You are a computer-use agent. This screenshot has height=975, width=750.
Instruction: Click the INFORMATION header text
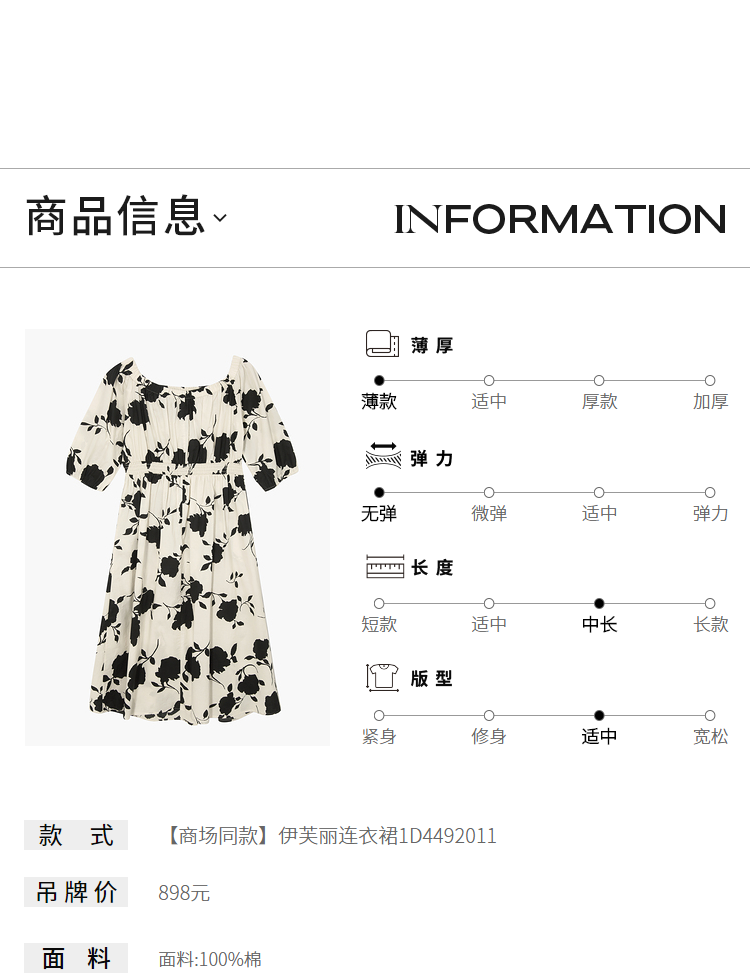coord(560,219)
